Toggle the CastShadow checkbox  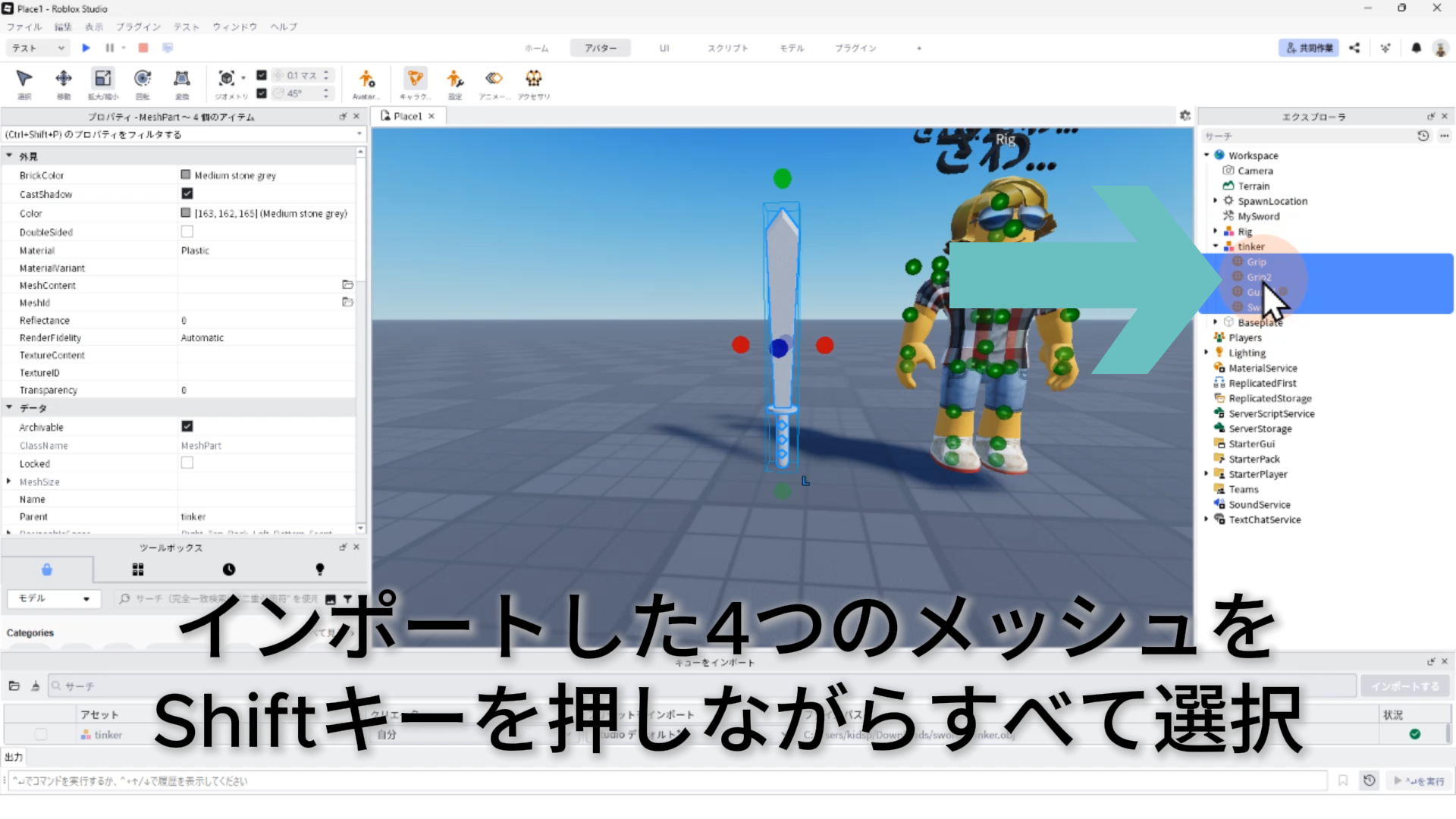pos(187,194)
